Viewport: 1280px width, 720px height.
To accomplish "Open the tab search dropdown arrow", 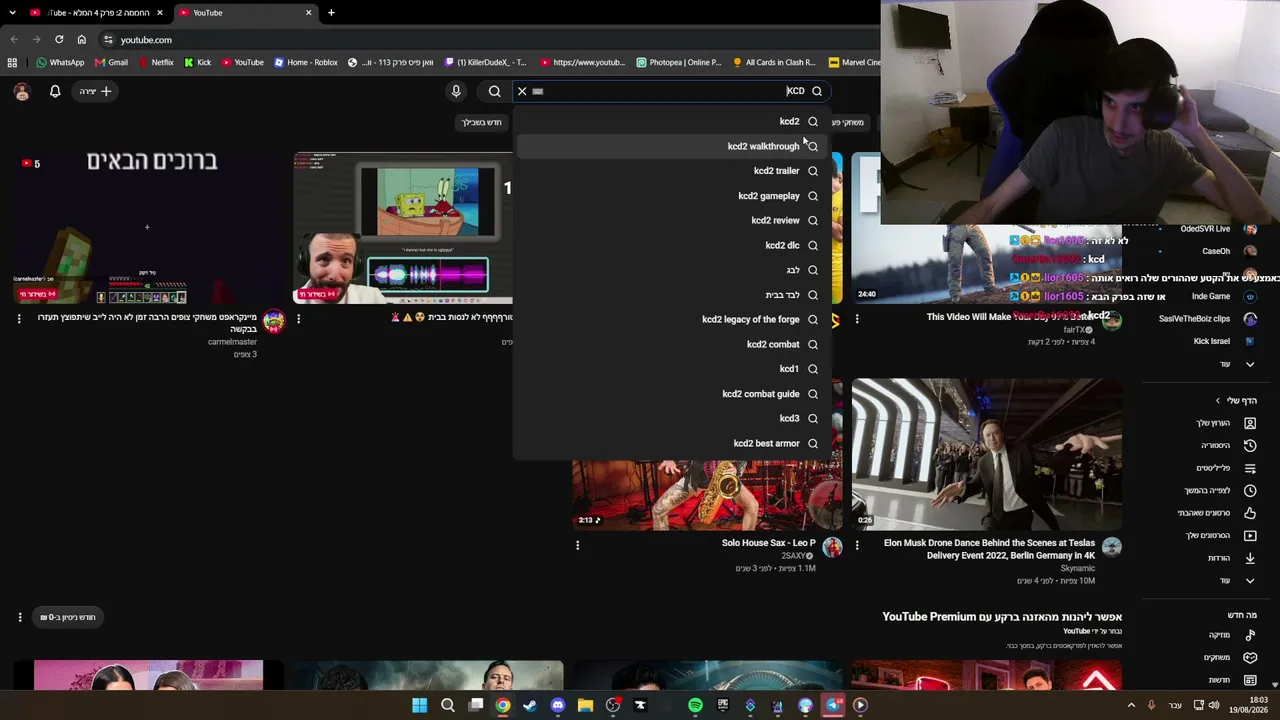I will tap(12, 13).
